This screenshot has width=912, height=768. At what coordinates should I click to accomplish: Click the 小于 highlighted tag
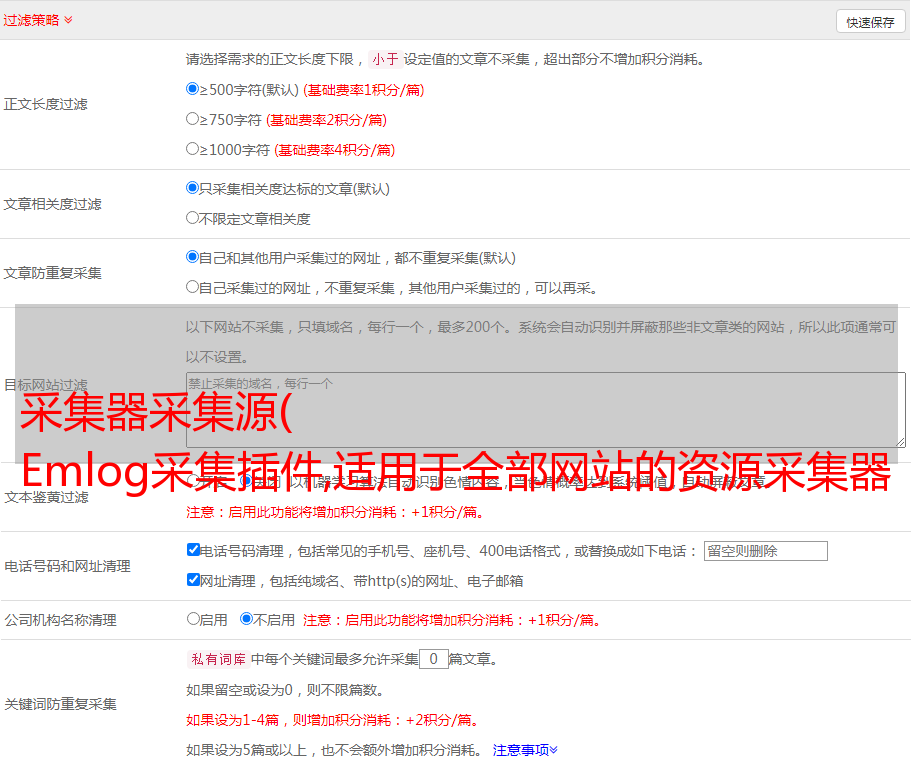[385, 59]
